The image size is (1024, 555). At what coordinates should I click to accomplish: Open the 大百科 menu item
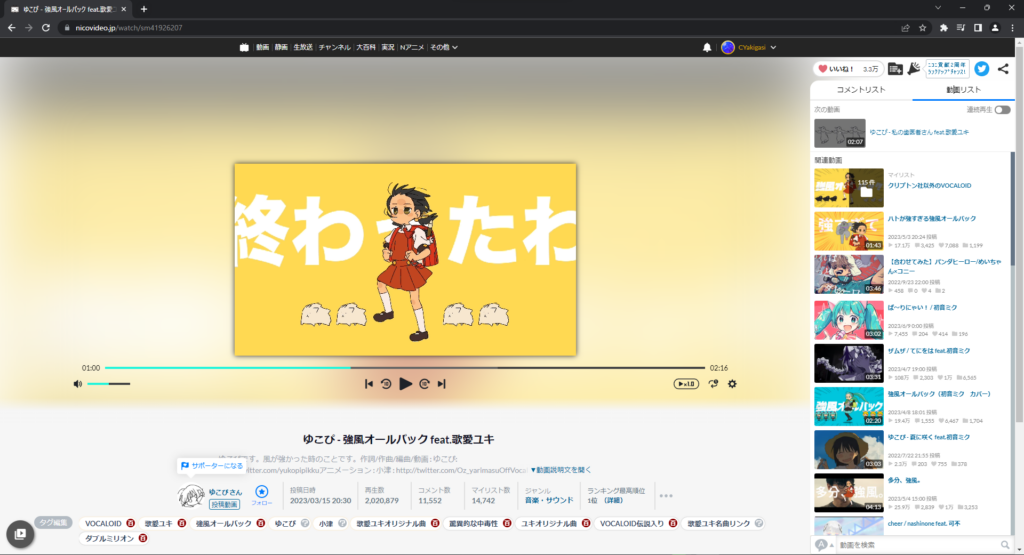[x=366, y=47]
